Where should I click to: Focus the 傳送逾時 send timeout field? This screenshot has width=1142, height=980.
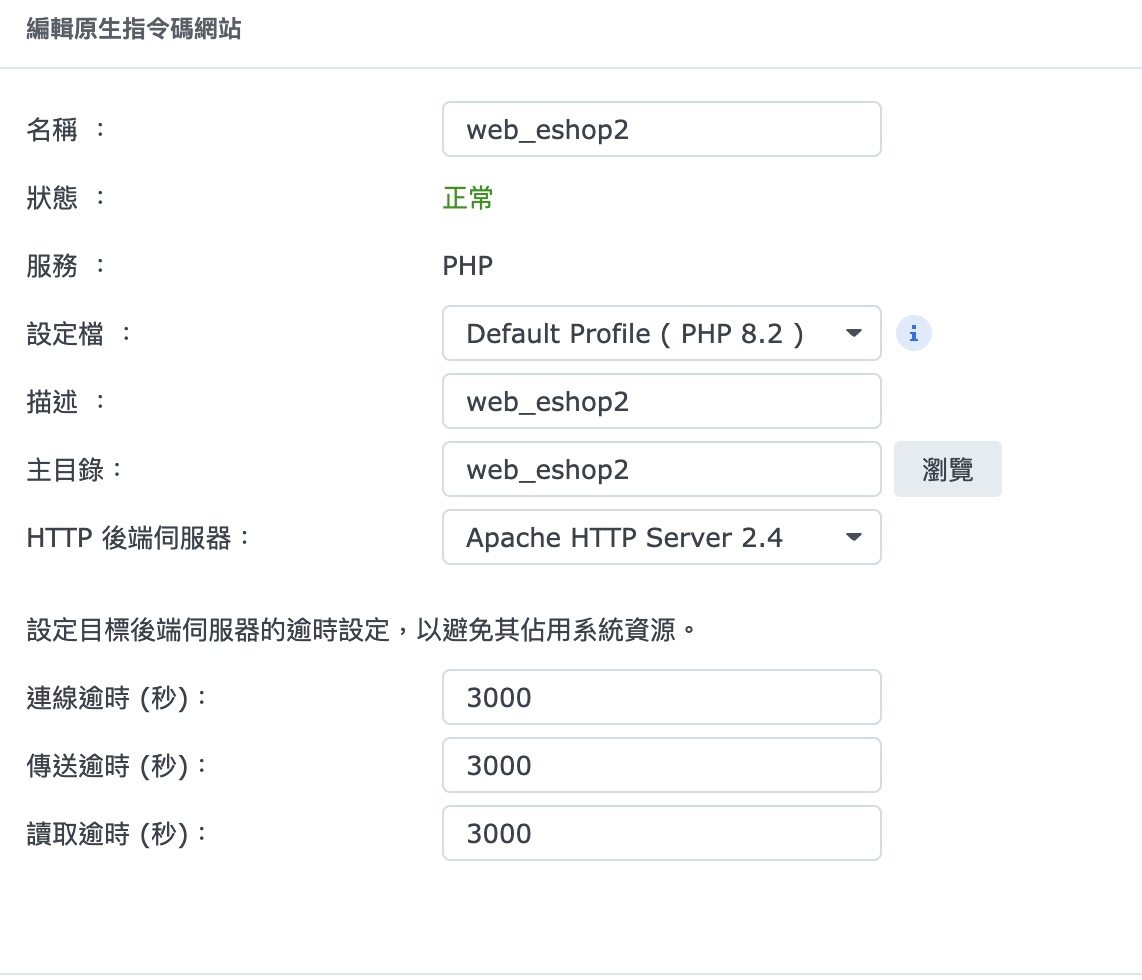point(661,766)
